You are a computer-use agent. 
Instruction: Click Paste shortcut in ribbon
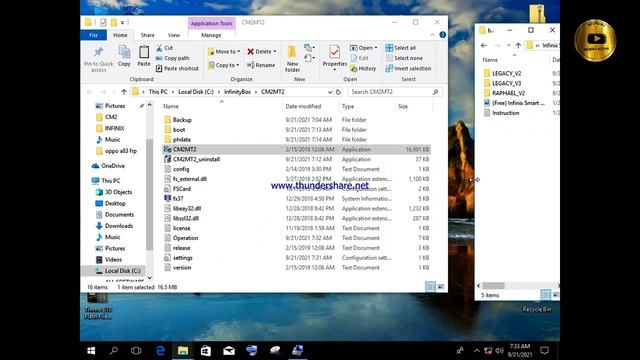(177, 68)
